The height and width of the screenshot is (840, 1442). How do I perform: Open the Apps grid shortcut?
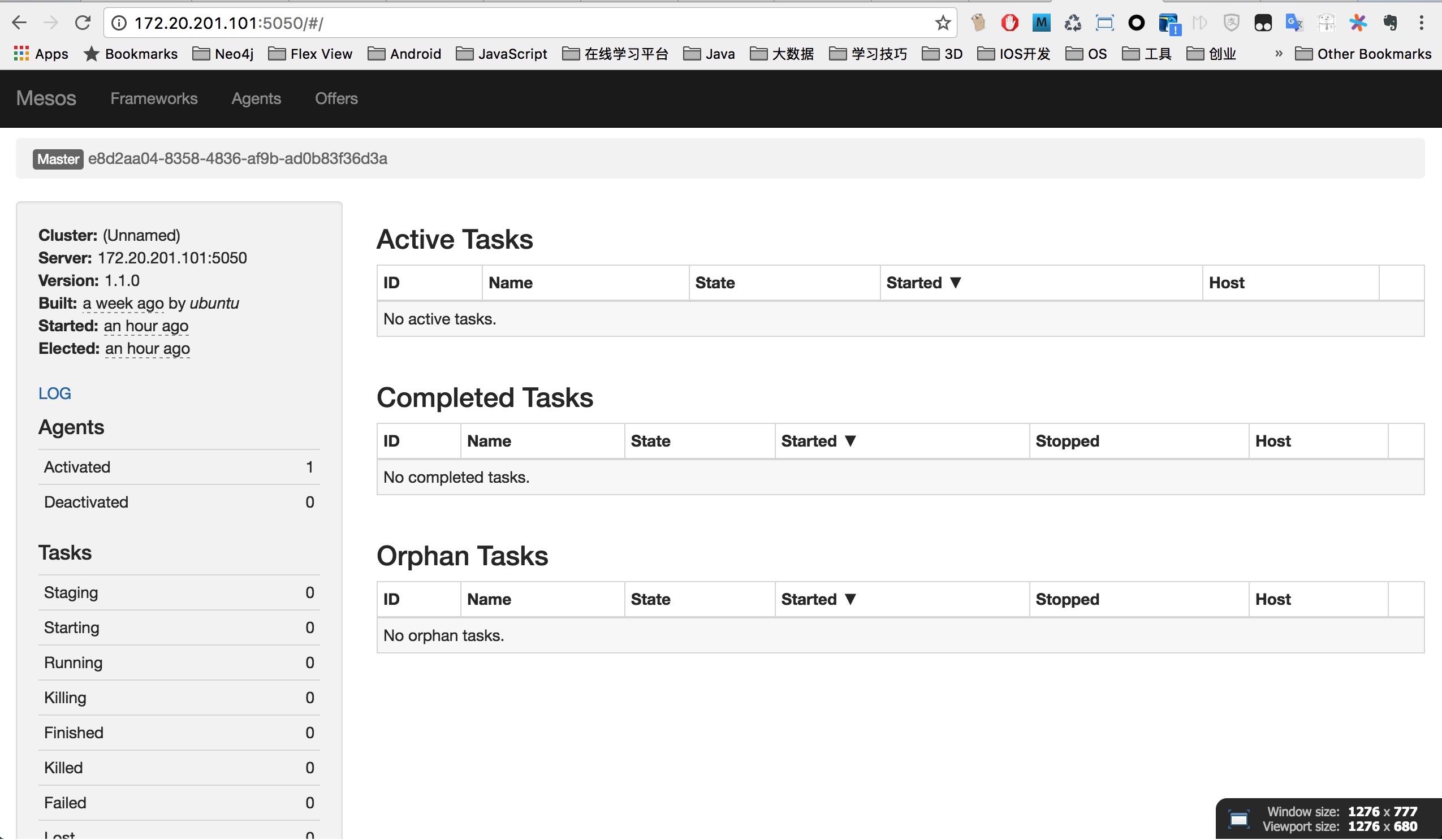tap(41, 54)
